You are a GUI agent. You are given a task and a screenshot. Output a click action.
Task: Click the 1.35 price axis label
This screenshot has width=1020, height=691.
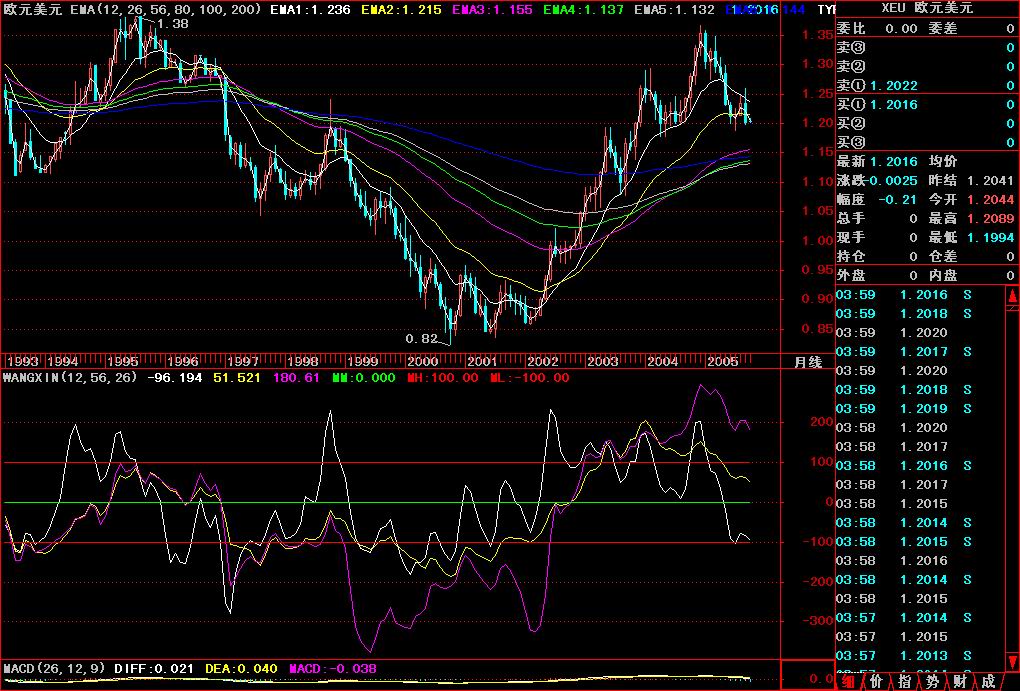[817, 34]
